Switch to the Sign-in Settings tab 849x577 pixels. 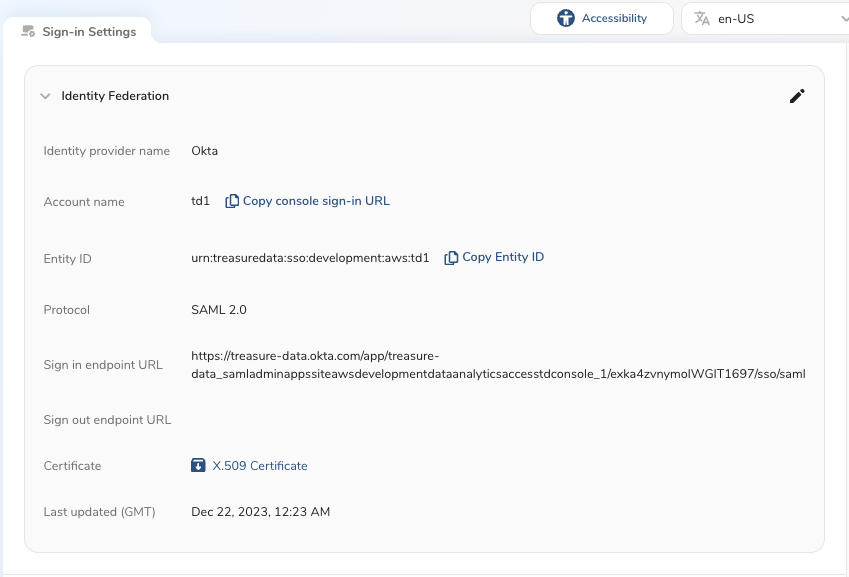88,32
